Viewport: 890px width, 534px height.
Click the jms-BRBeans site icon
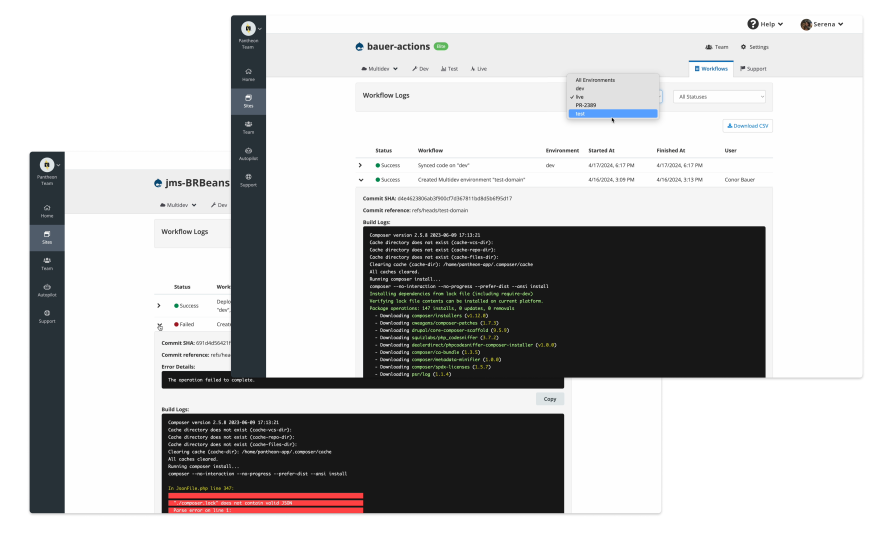coord(158,183)
